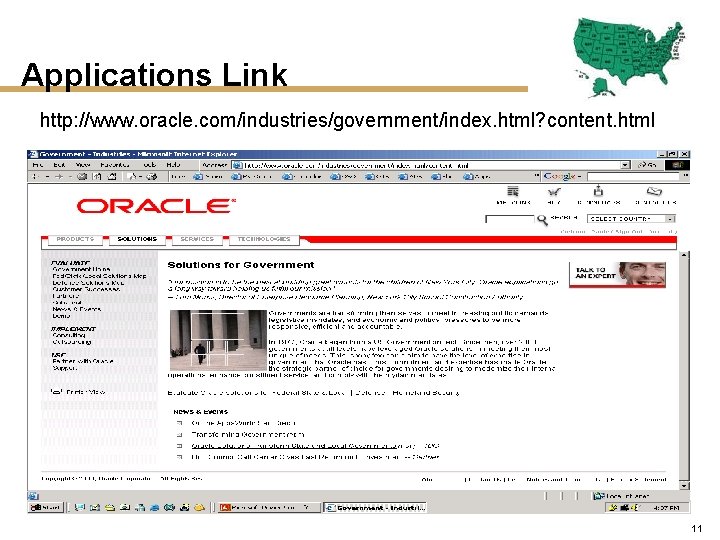Click the leftmost page header list icon

click(x=513, y=191)
